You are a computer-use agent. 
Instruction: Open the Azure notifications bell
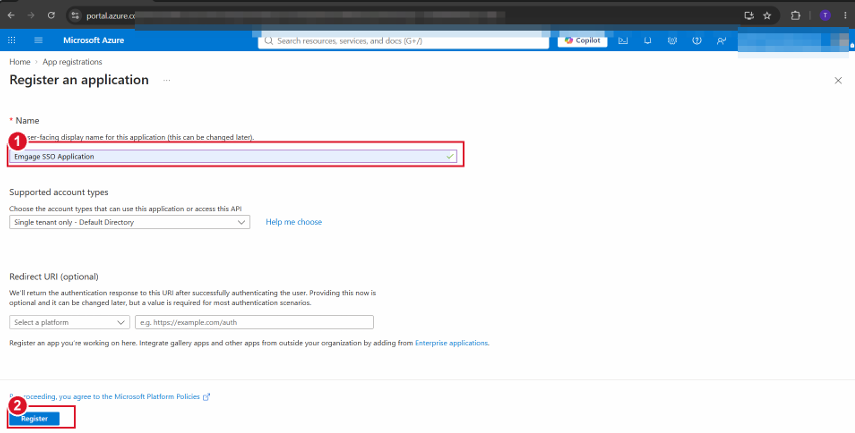(x=647, y=40)
